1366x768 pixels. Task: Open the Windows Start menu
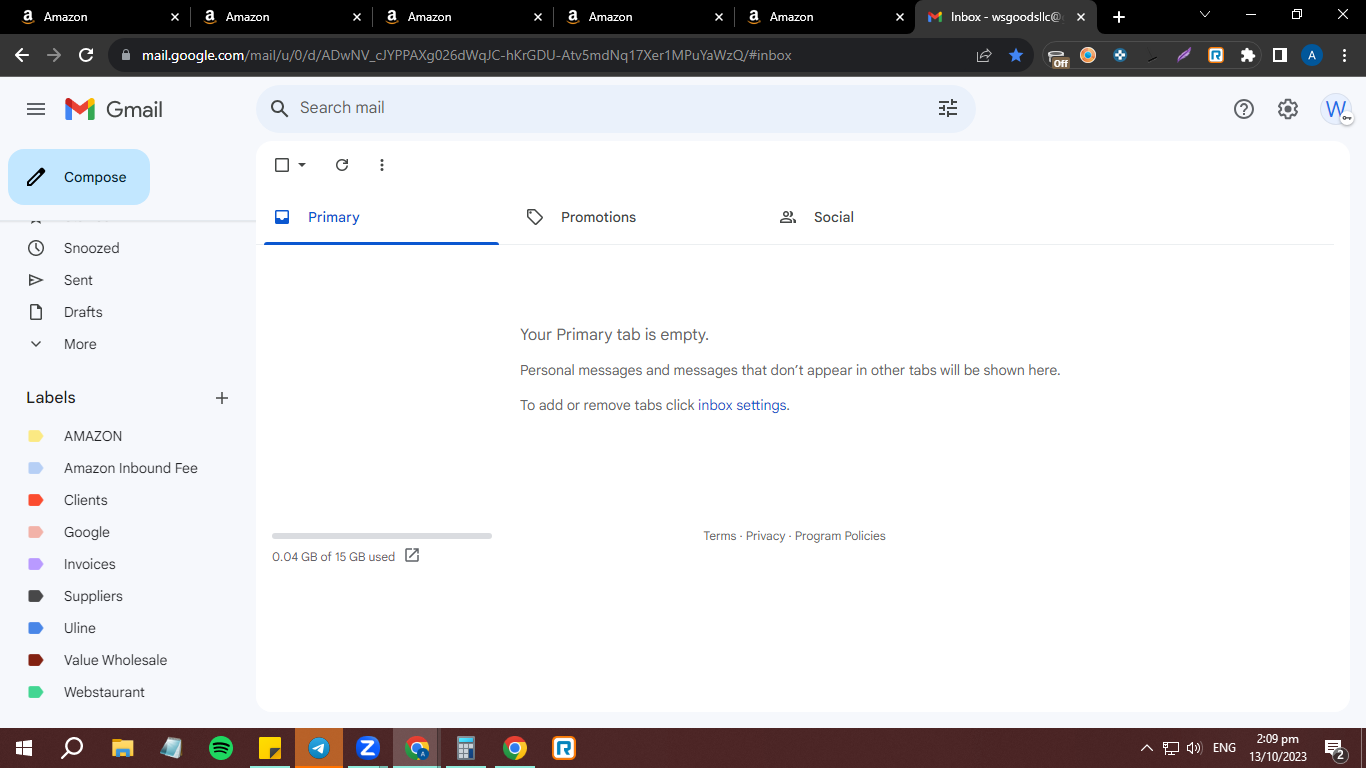pos(24,748)
